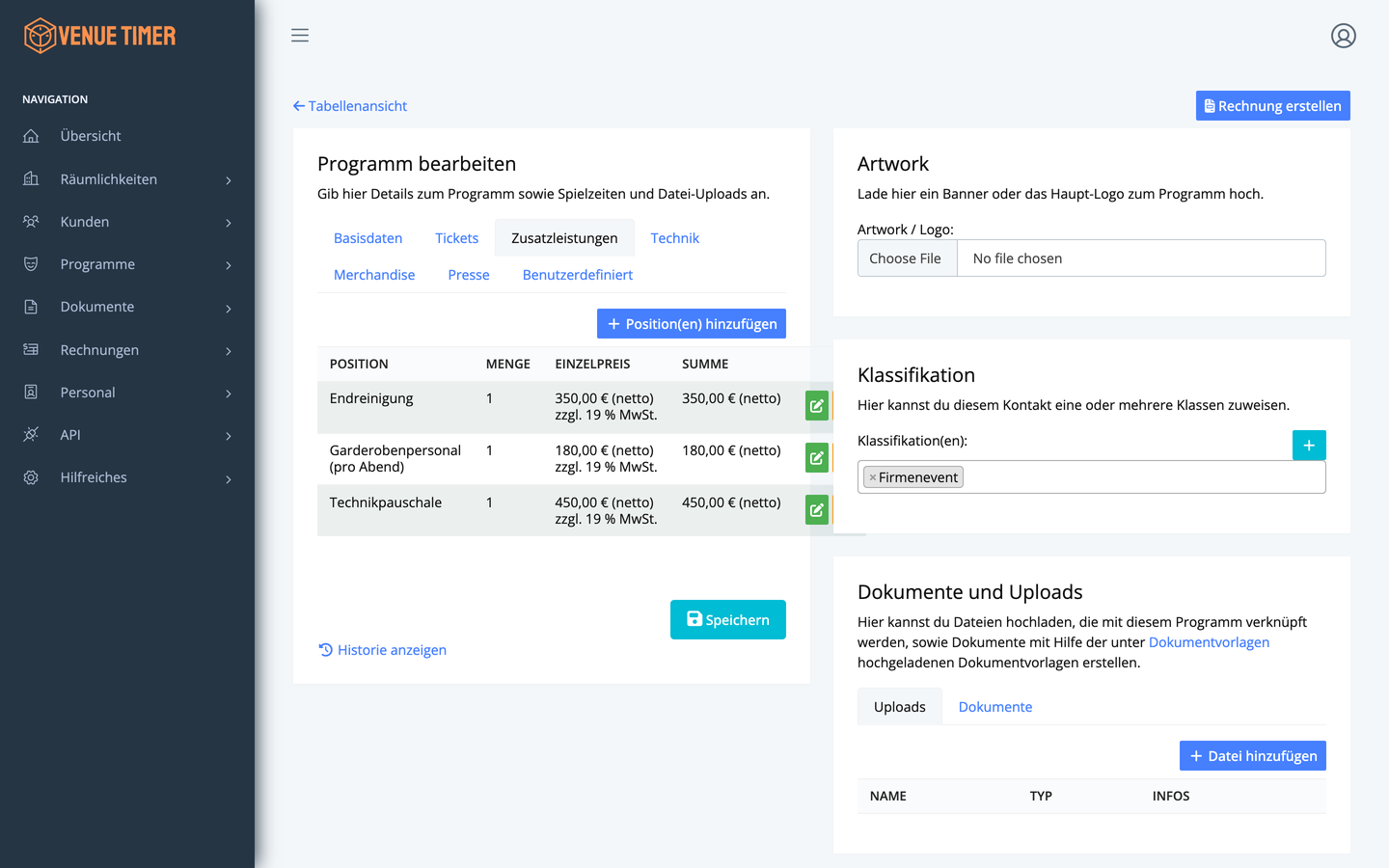Expand the Räumlichkeiten menu chevron

229,180
